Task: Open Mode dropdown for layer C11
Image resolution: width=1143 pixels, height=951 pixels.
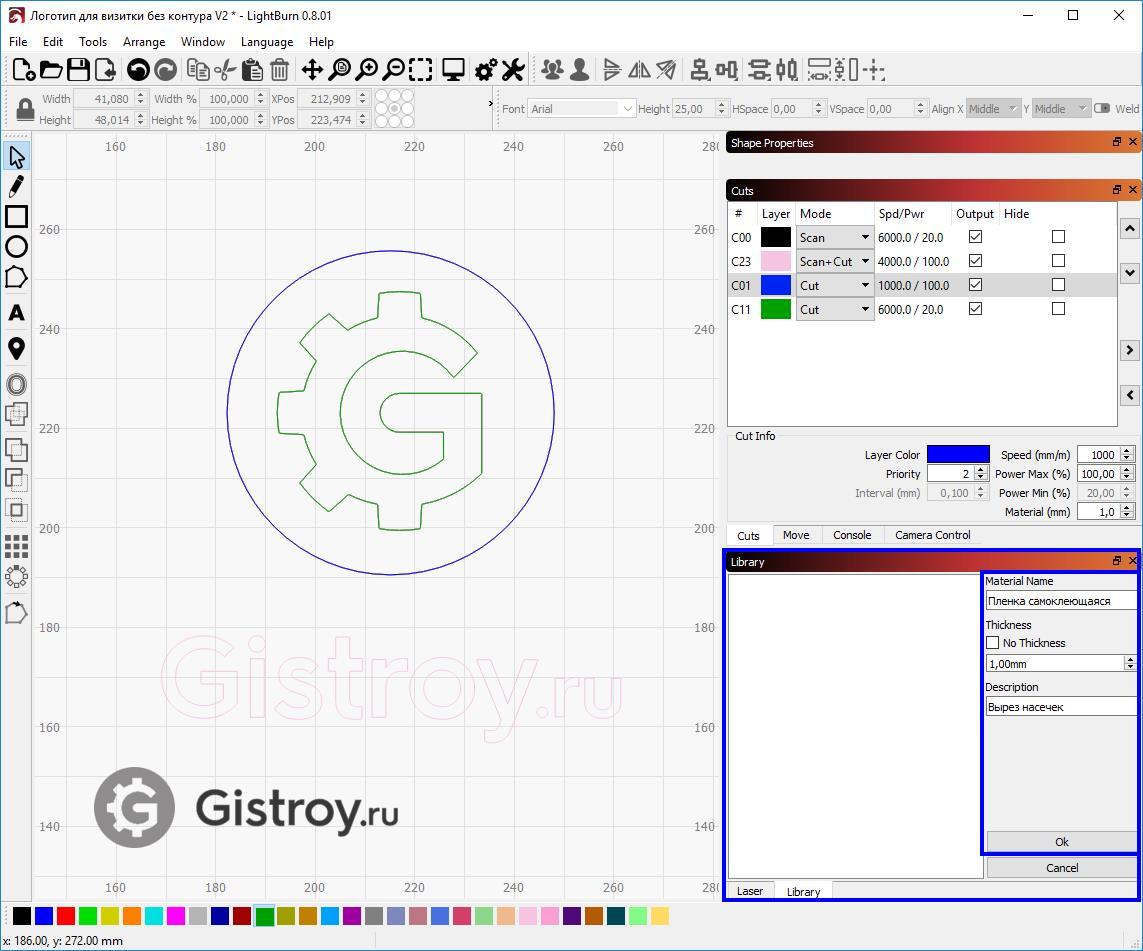Action: (x=835, y=310)
